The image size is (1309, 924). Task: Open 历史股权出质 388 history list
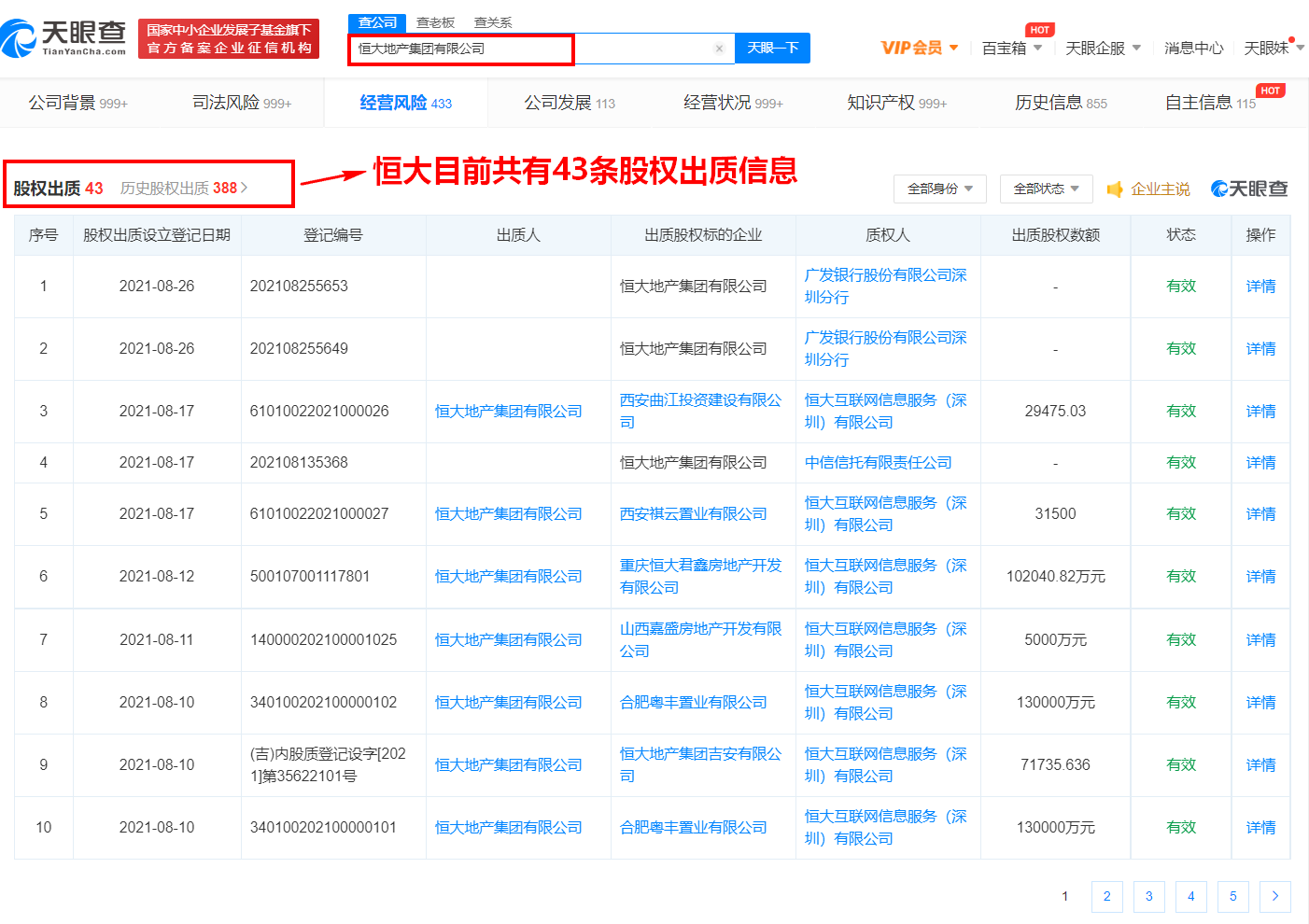184,189
